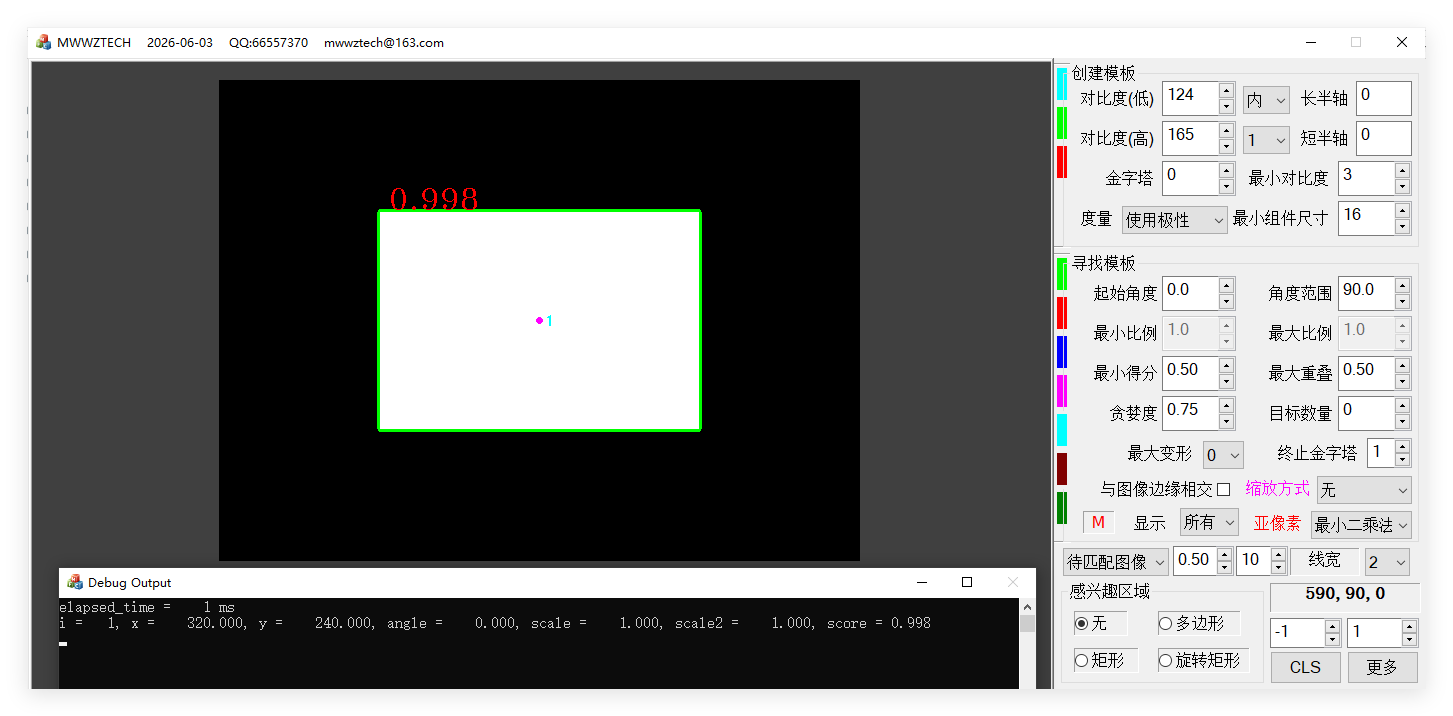Open 更多 options
Image resolution: width=1453 pixels, height=716 pixels.
coord(1382,667)
